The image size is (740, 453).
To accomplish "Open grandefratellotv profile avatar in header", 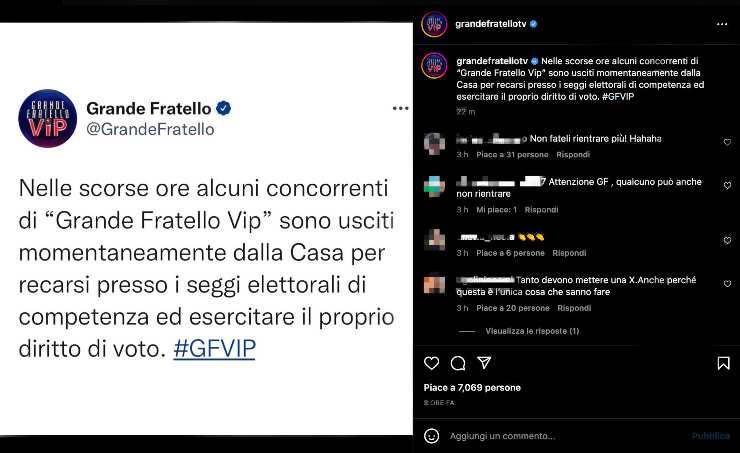I will pos(434,24).
